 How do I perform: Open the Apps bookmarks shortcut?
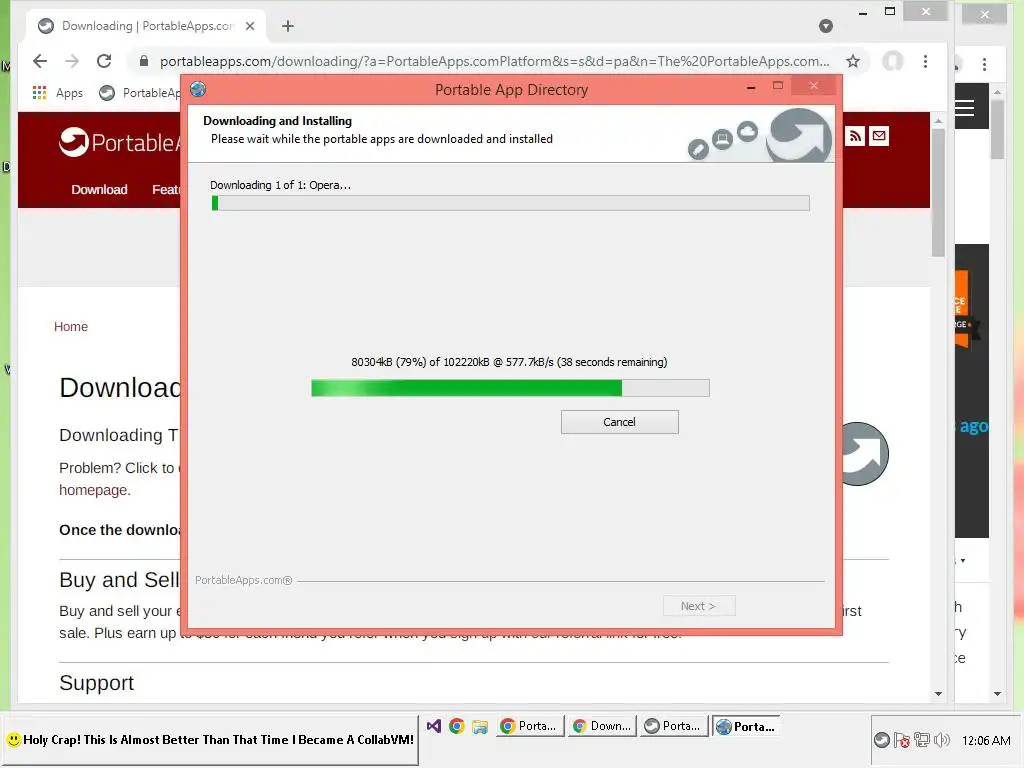(x=57, y=93)
